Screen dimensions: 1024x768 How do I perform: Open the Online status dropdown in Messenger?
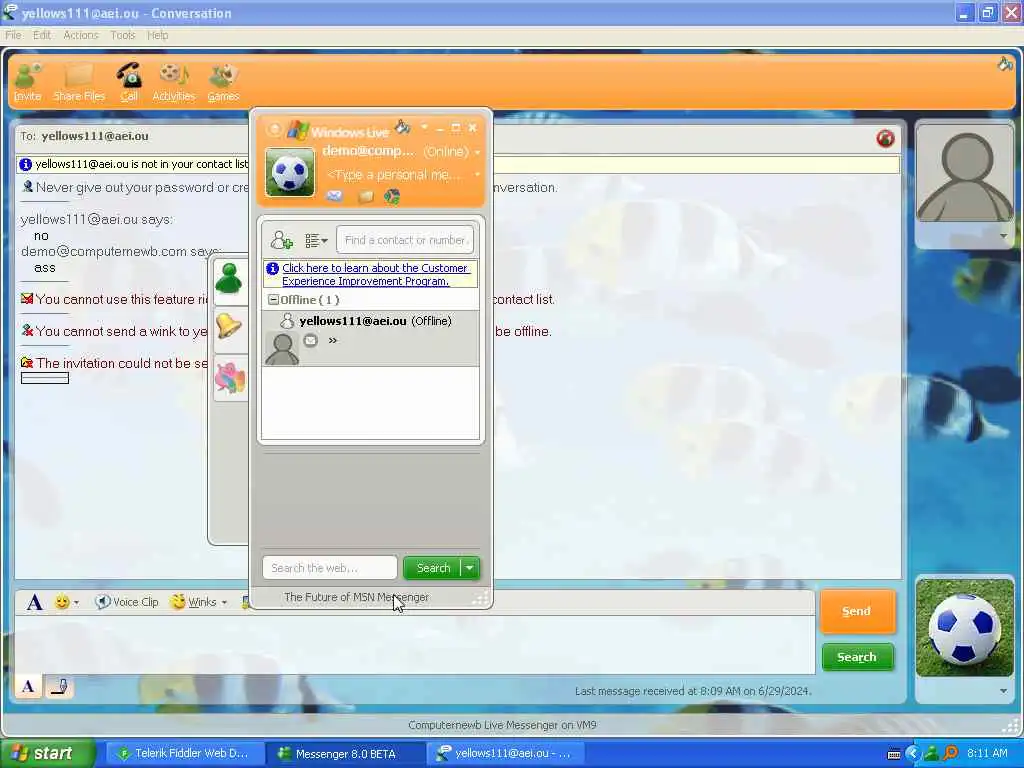(x=477, y=152)
